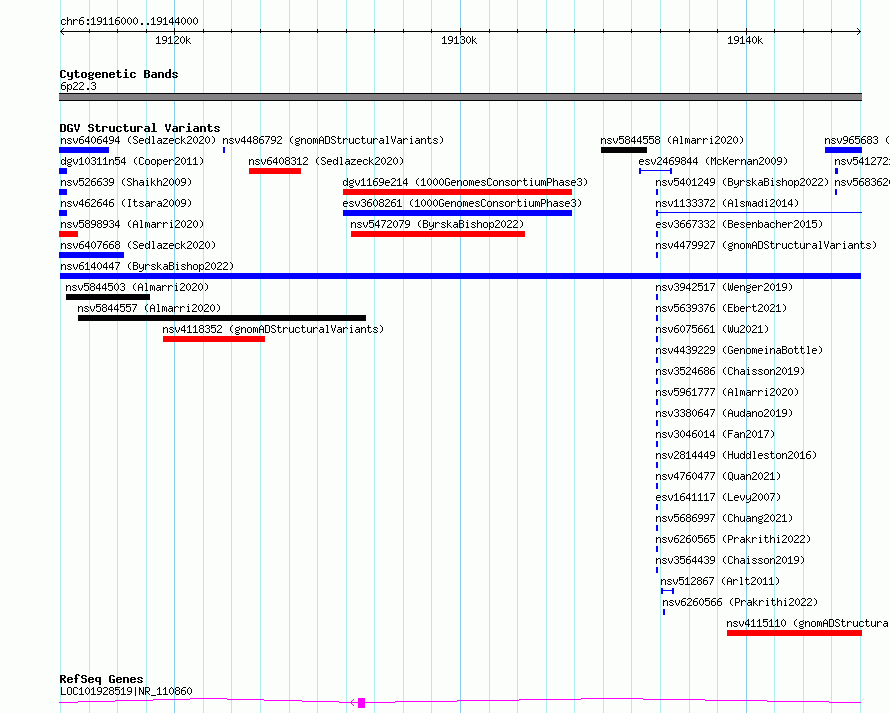Open esv2469844 (McKernan2009) variant
The image size is (890, 713).
713,161
